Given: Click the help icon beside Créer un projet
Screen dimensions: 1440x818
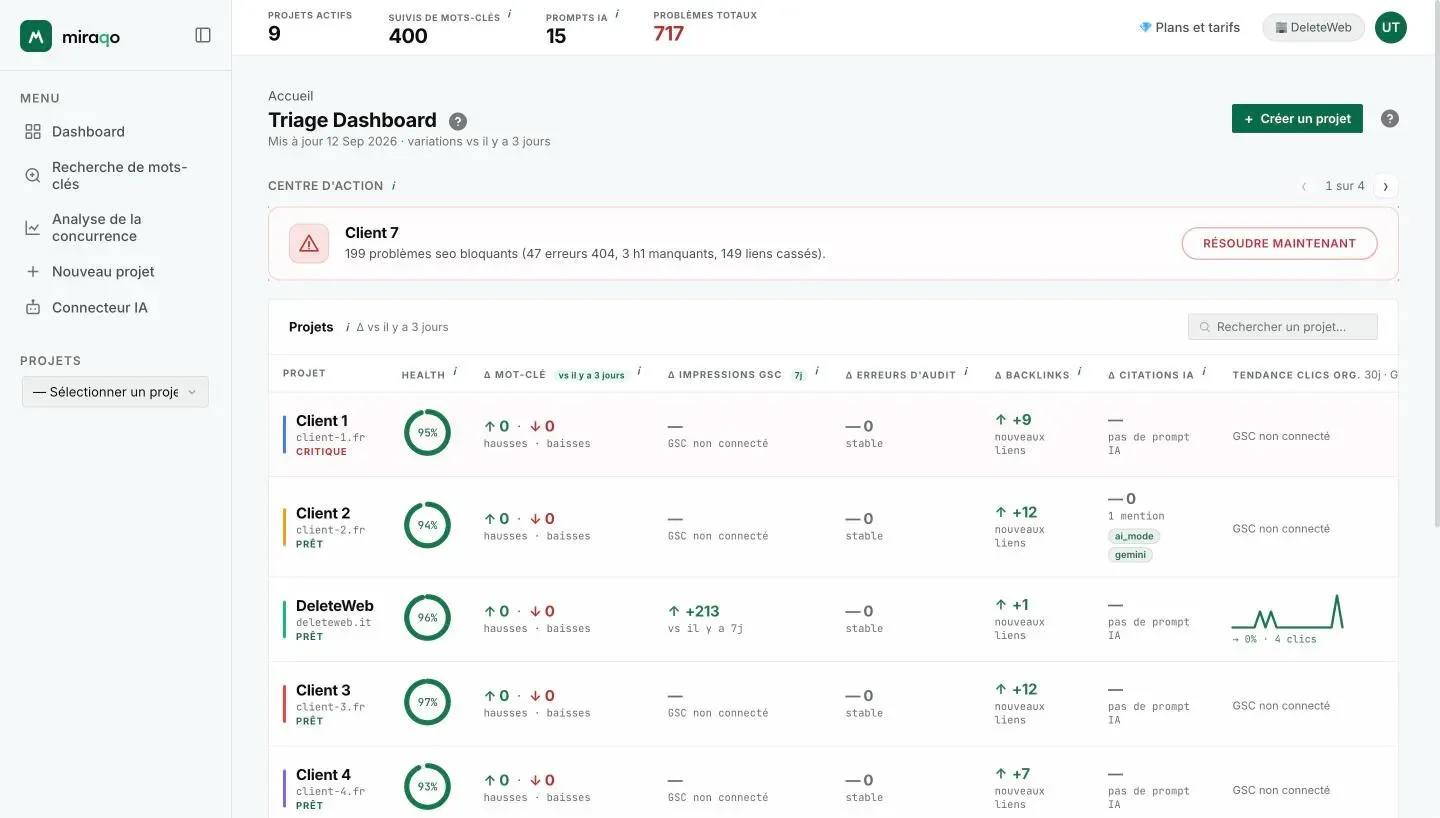Looking at the screenshot, I should click(x=1390, y=118).
